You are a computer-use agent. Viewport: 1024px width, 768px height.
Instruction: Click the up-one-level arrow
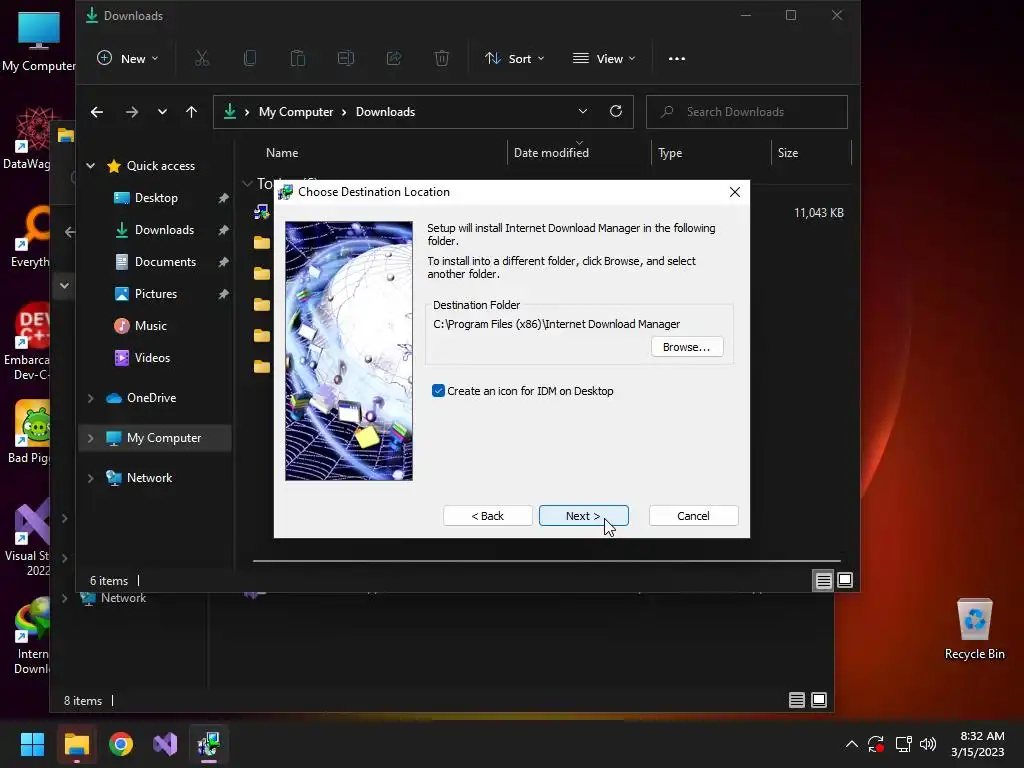pos(191,112)
